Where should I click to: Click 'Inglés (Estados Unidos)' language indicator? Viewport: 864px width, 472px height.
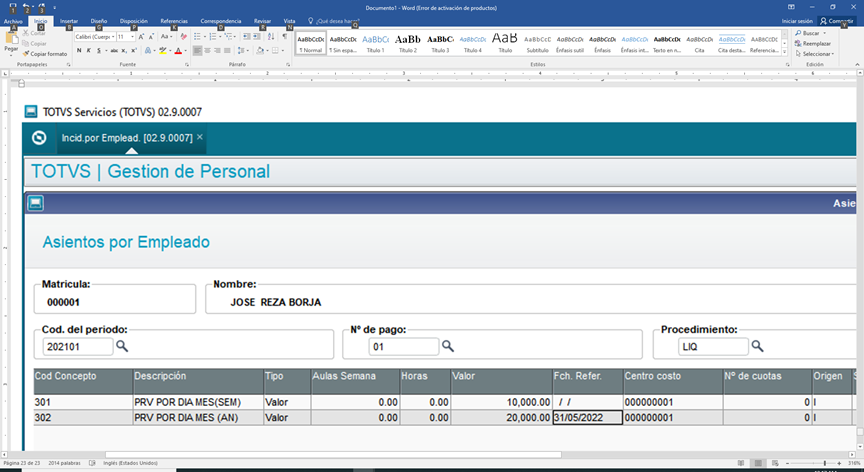(130, 463)
